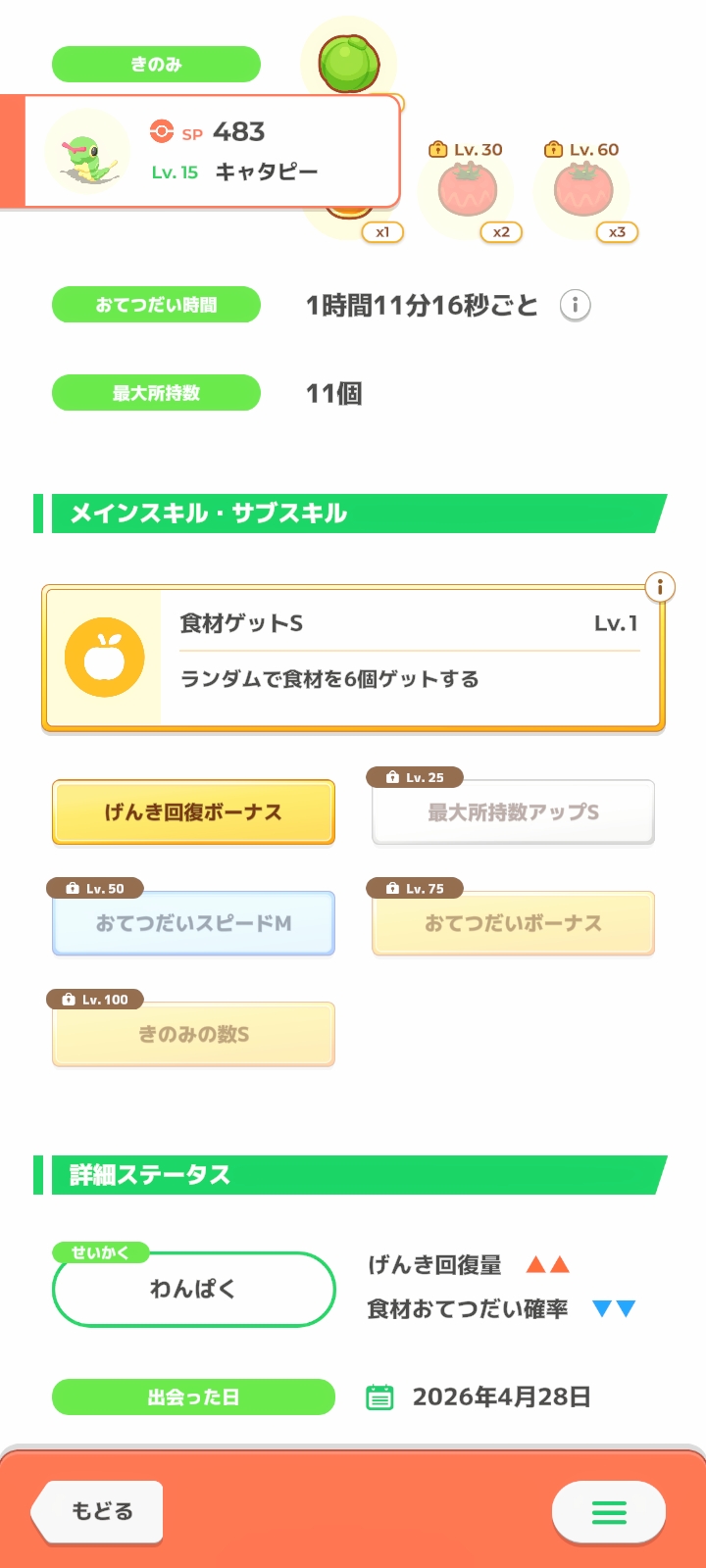
Task: Tap the orange apple main skill icon
Action: coord(104,658)
